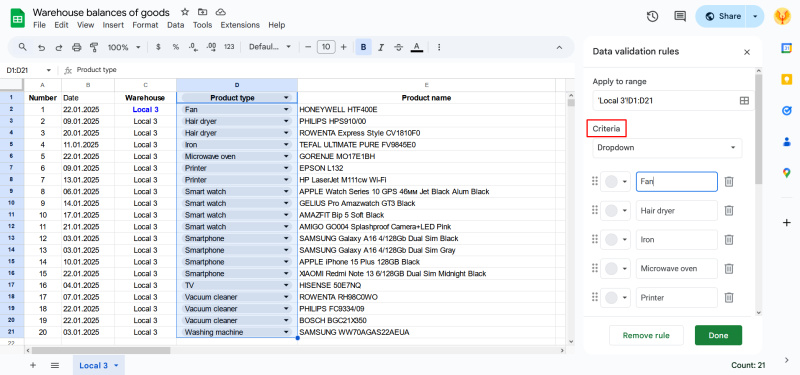
Task: Close the Data validation rules panel
Action: click(747, 52)
